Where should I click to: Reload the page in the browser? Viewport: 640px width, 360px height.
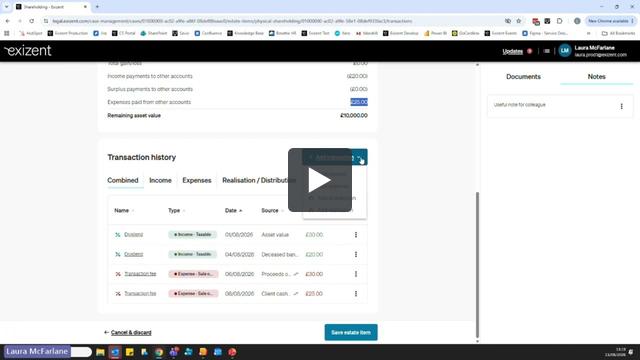(x=31, y=21)
